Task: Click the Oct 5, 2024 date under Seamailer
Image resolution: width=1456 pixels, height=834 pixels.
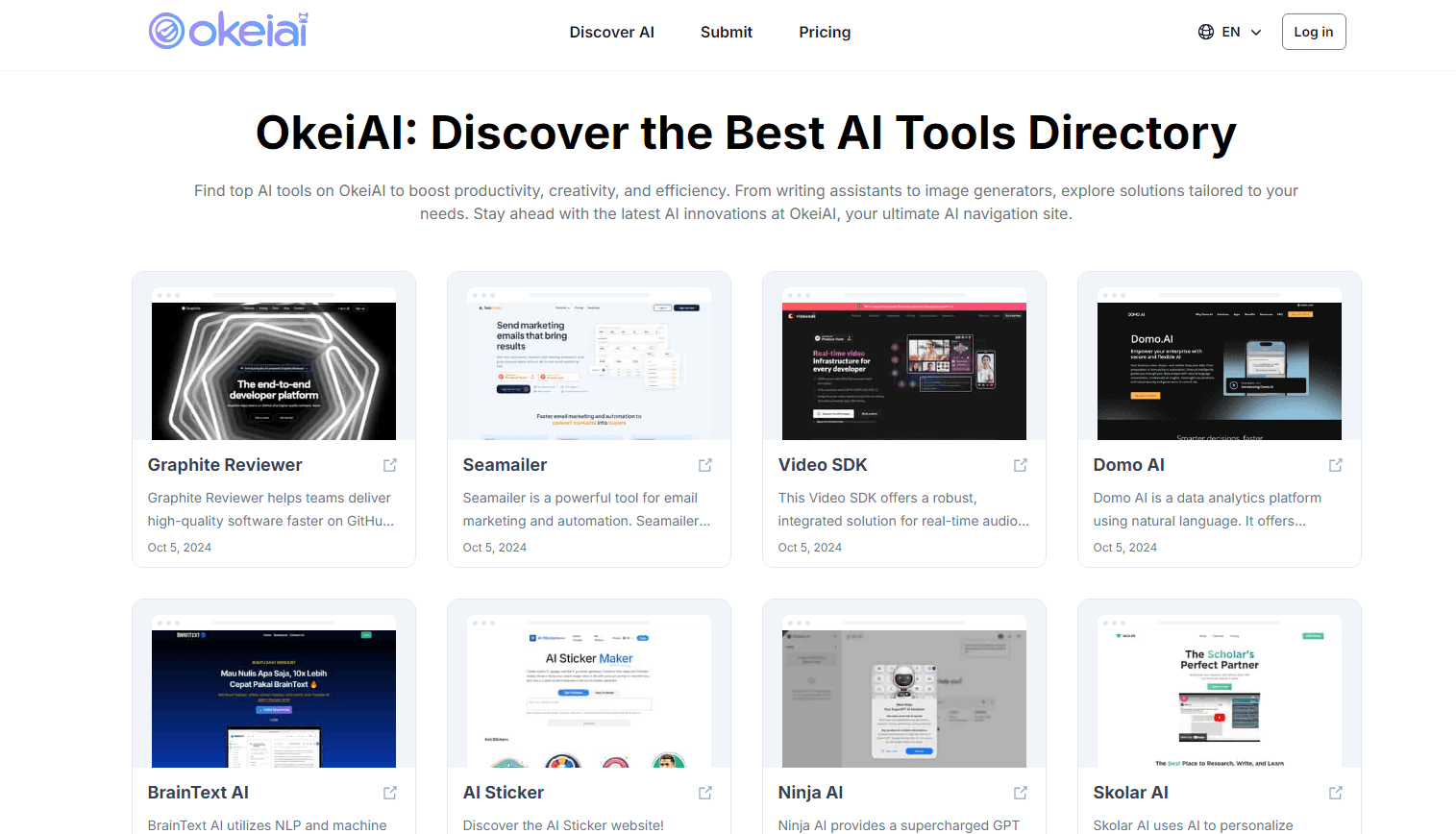Action: point(495,548)
